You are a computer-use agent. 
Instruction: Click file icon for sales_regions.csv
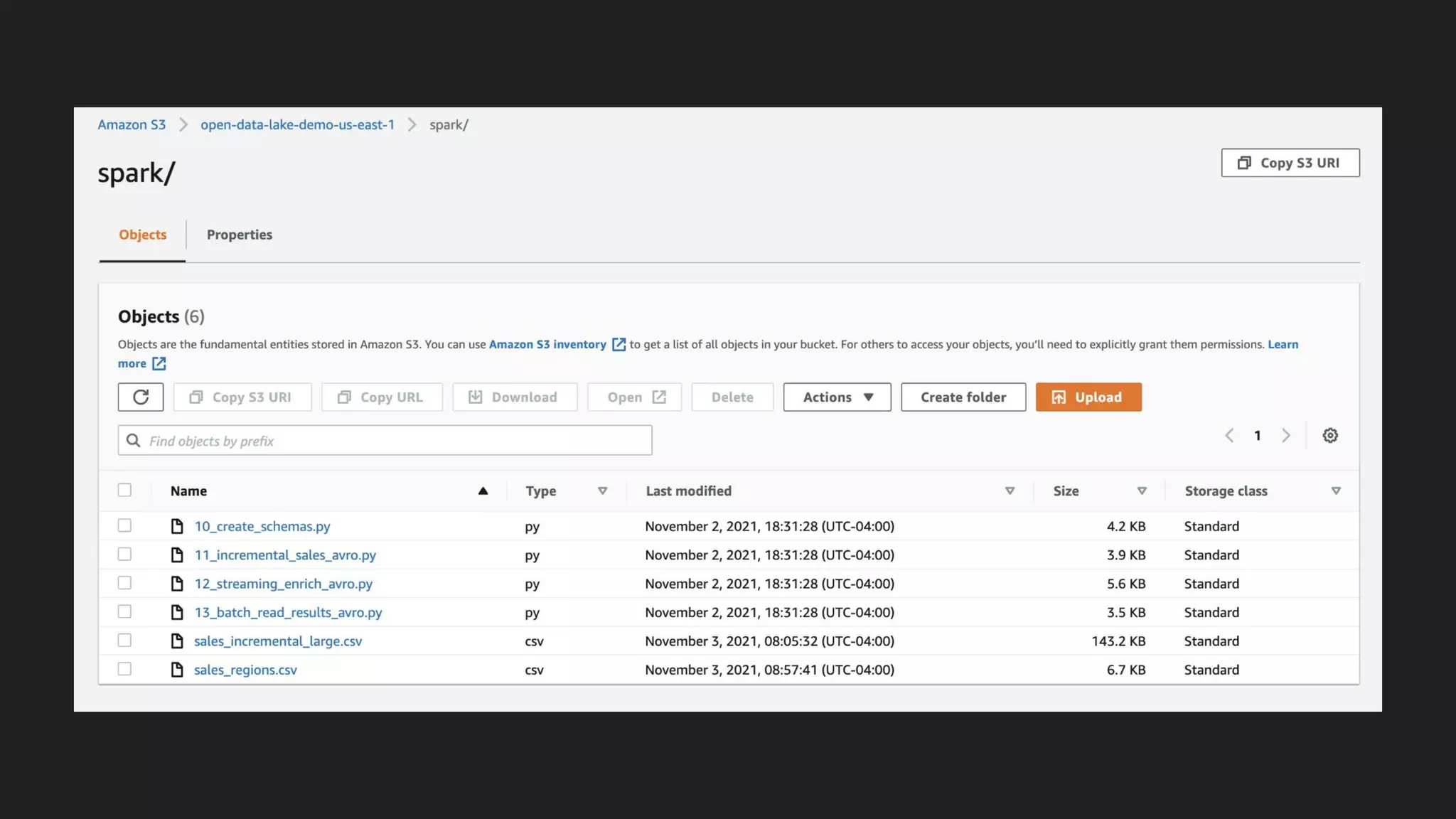[x=177, y=670]
